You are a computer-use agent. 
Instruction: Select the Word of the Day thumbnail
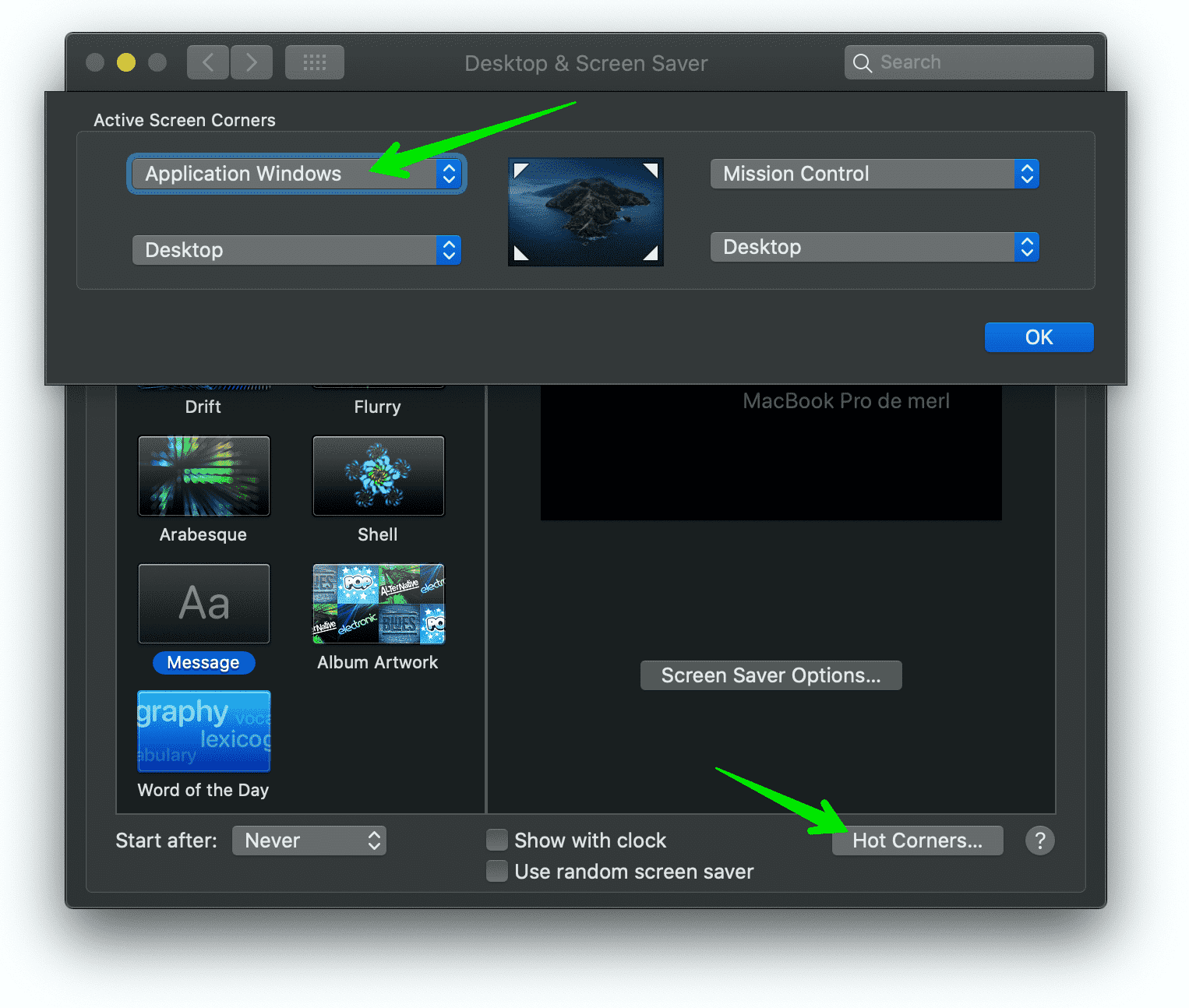[204, 731]
